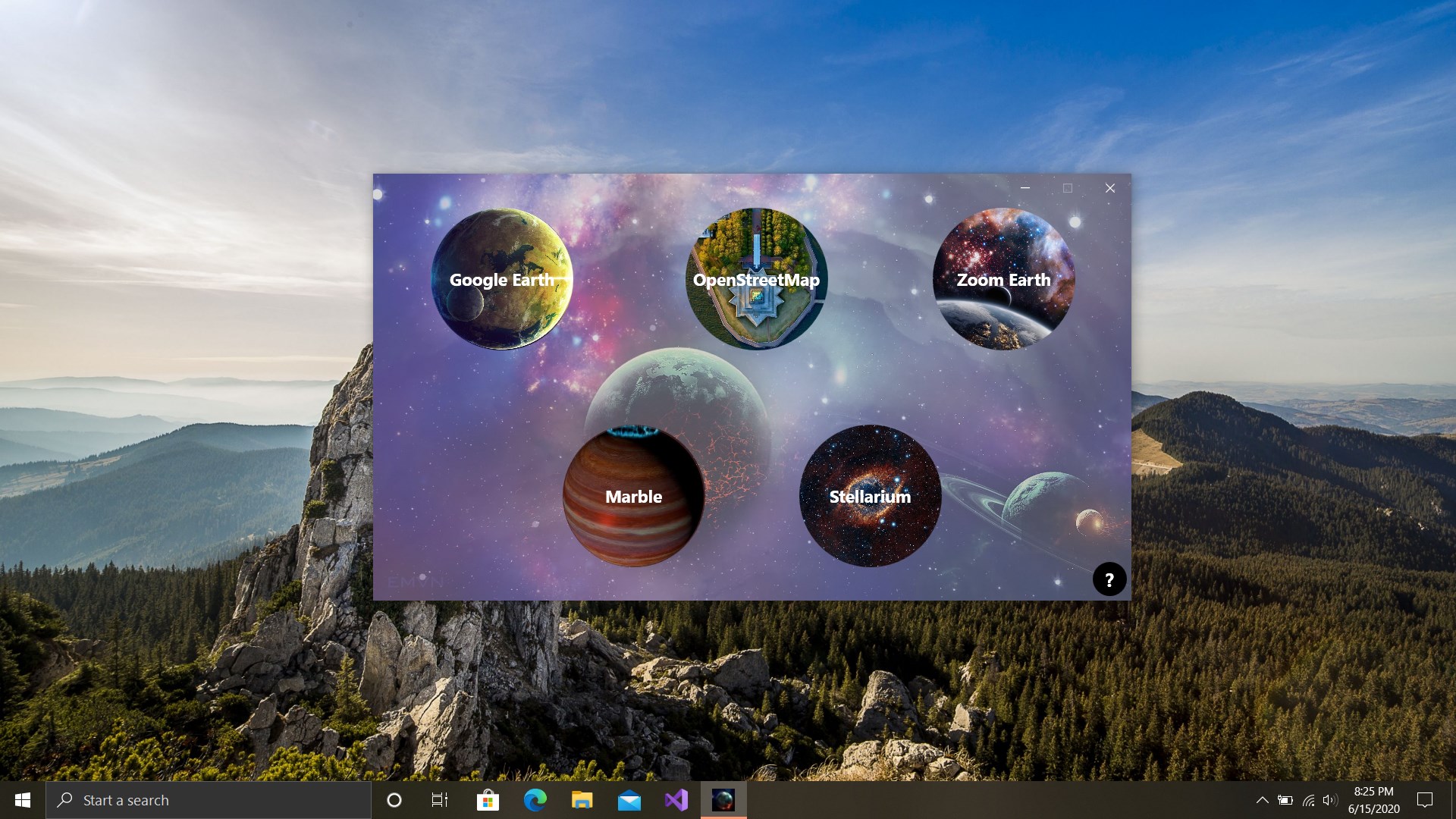Launch Marble
The width and height of the screenshot is (1456, 819).
click(x=633, y=497)
